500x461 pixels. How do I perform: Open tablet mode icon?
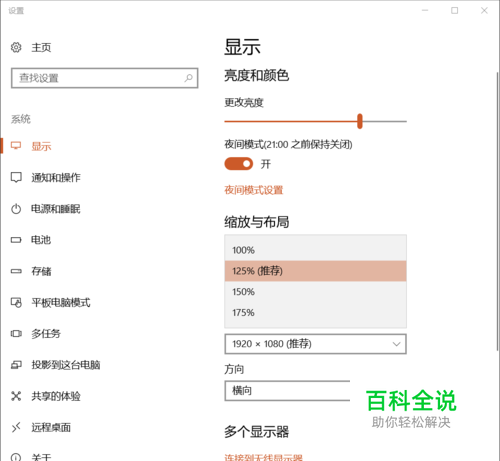coord(16,302)
